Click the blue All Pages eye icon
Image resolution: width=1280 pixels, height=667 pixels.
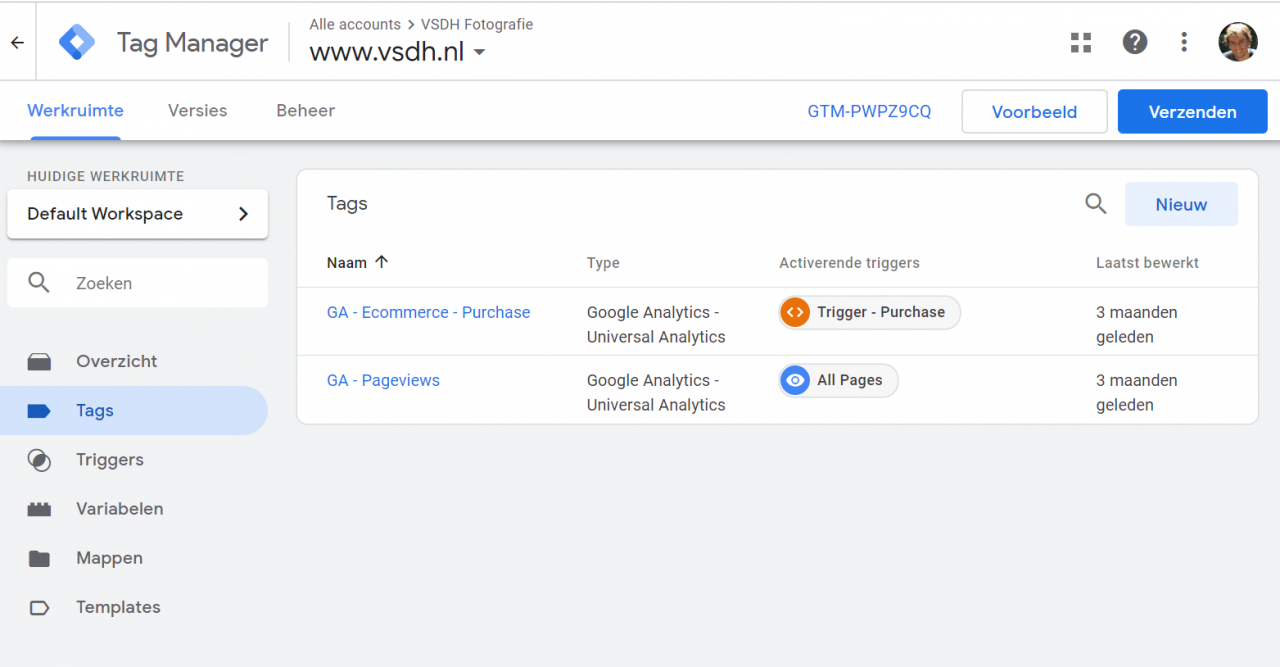point(795,380)
